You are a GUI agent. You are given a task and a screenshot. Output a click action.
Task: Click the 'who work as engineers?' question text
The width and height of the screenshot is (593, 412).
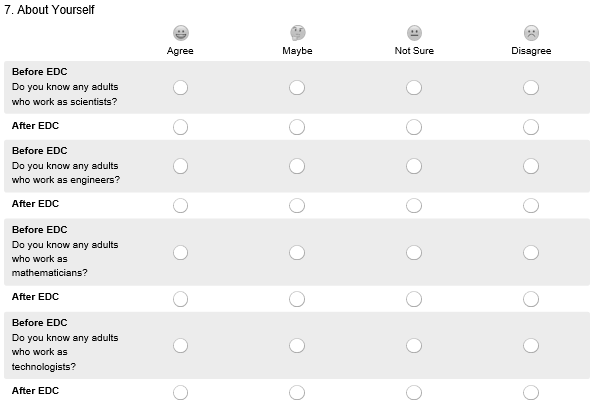(66, 180)
